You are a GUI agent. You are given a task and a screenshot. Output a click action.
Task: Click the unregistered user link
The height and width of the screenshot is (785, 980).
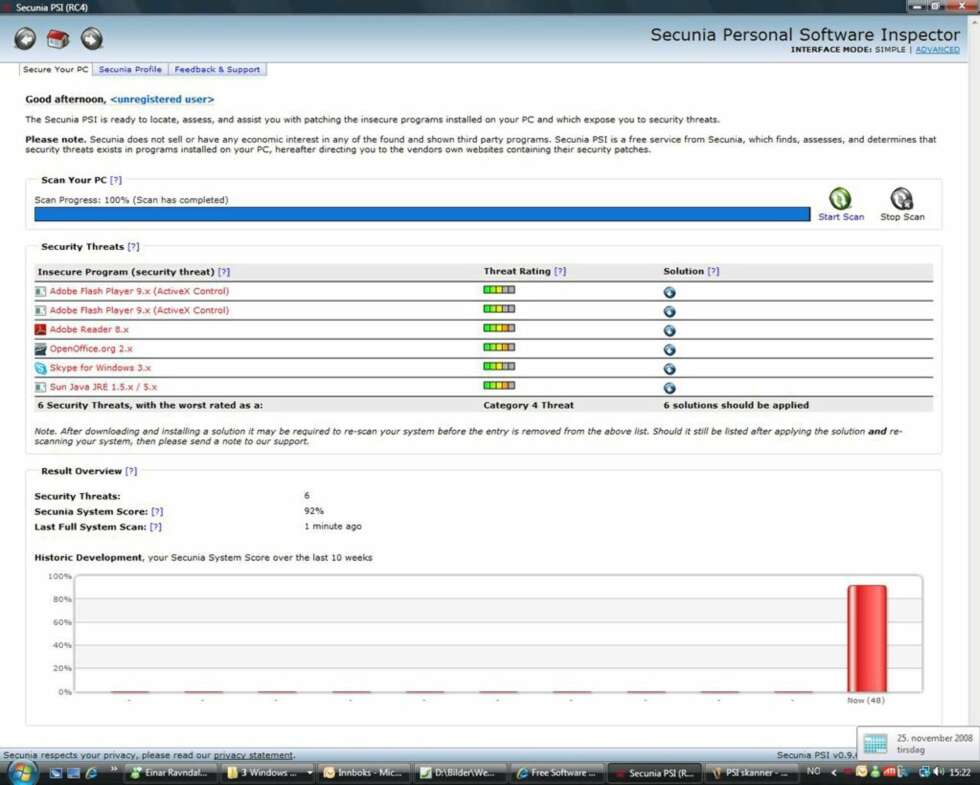[x=162, y=99]
